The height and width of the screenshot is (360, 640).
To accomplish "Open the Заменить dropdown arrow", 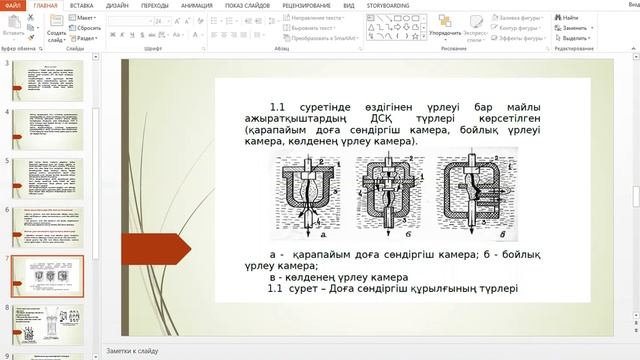I will click(592, 28).
